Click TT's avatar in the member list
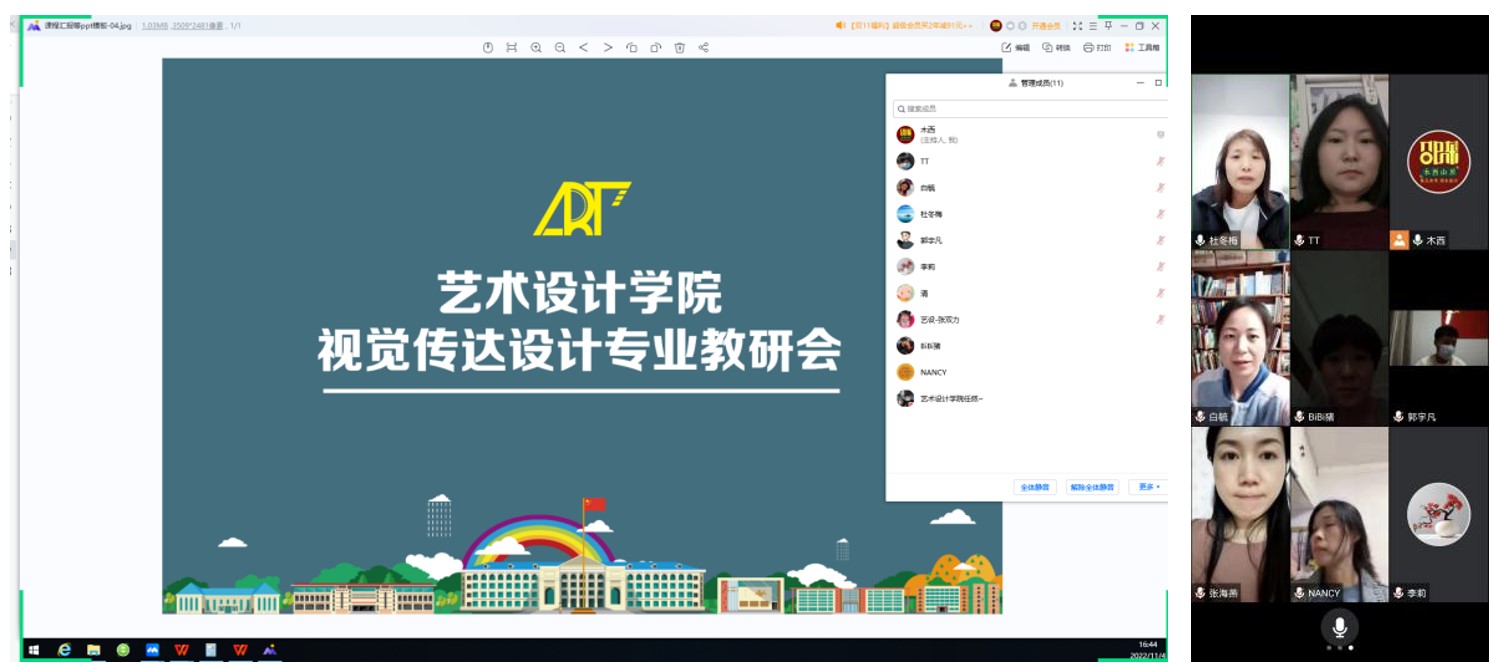 905,161
